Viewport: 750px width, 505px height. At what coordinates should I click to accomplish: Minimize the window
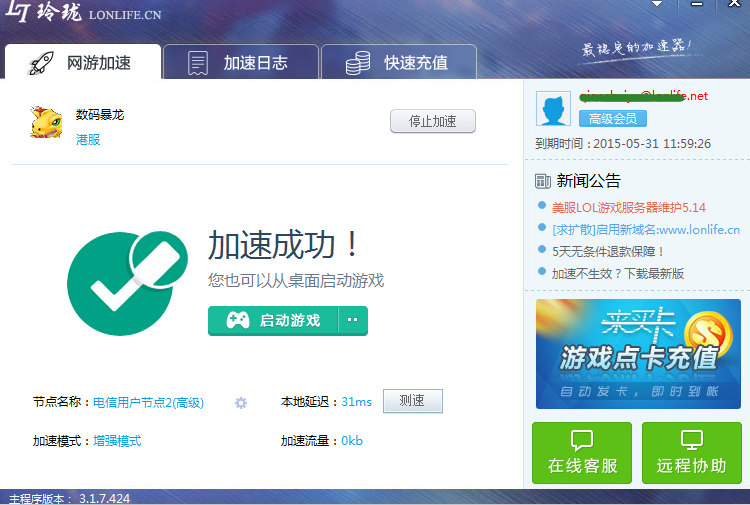(x=697, y=4)
